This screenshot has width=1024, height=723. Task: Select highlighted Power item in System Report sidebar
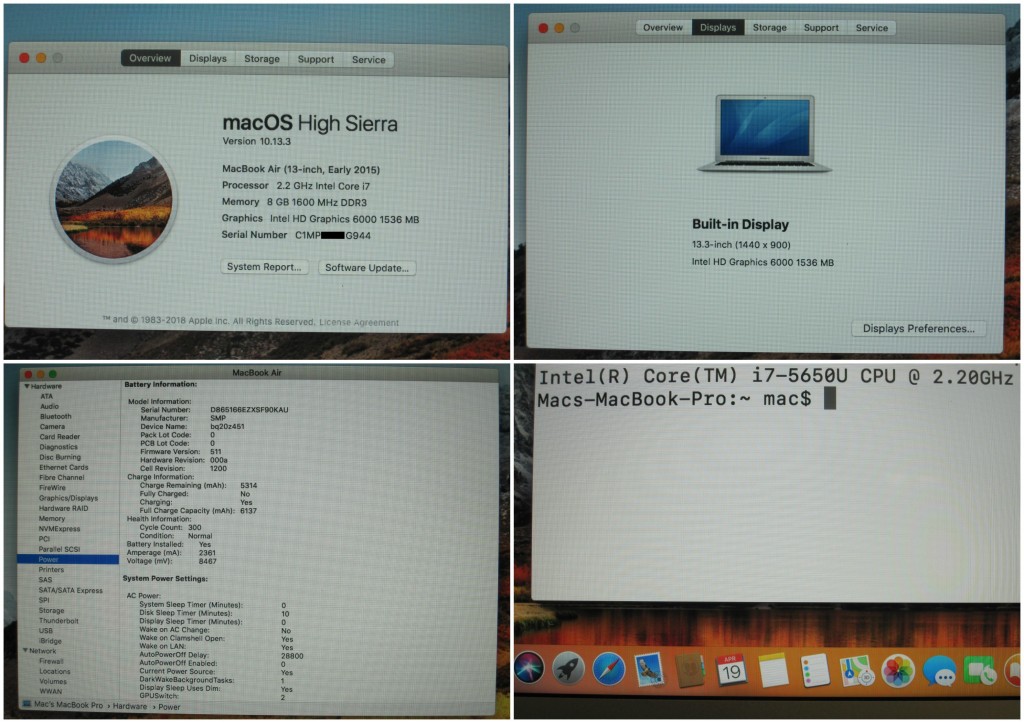(68, 559)
